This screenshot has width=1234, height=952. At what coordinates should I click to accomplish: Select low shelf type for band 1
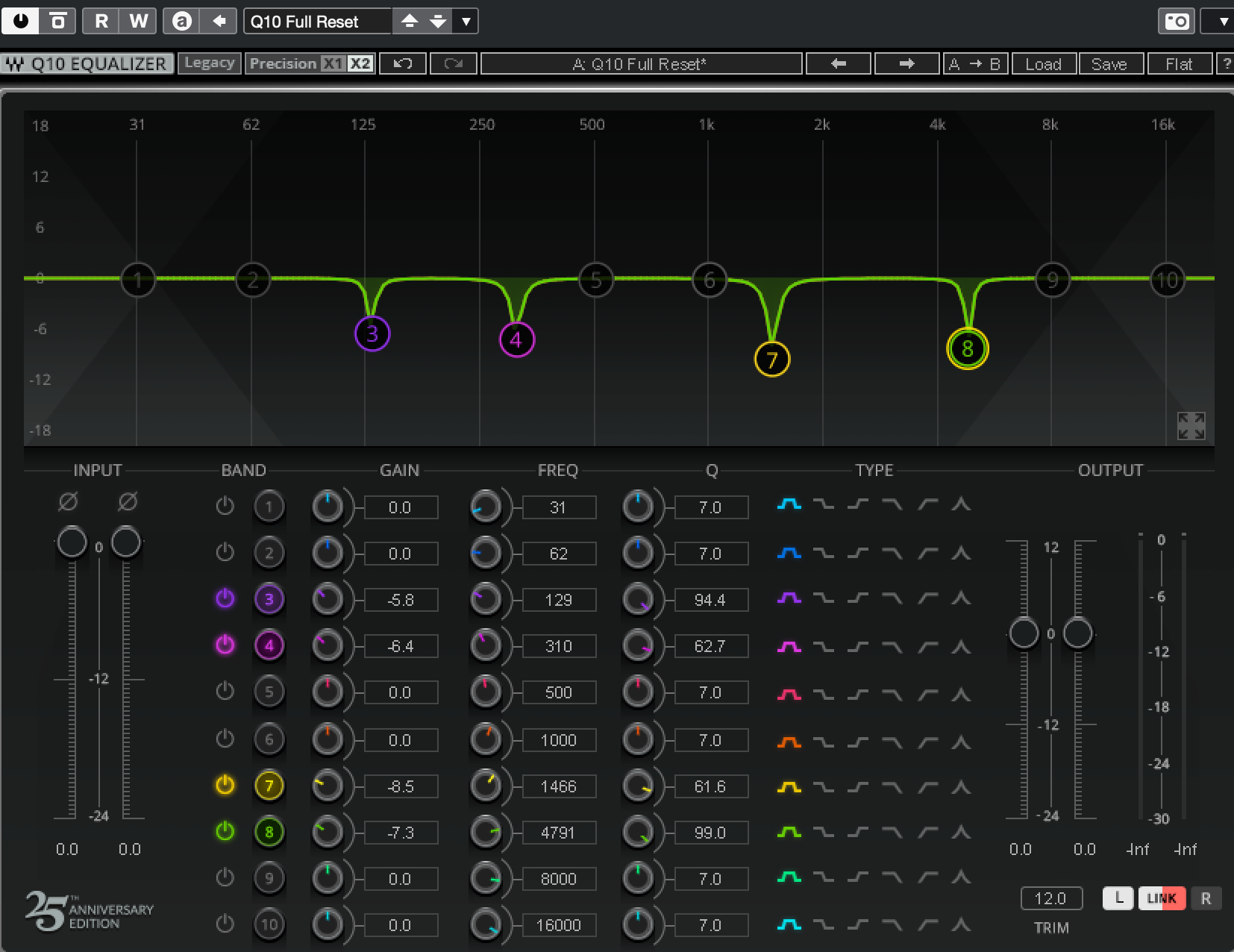click(x=824, y=505)
